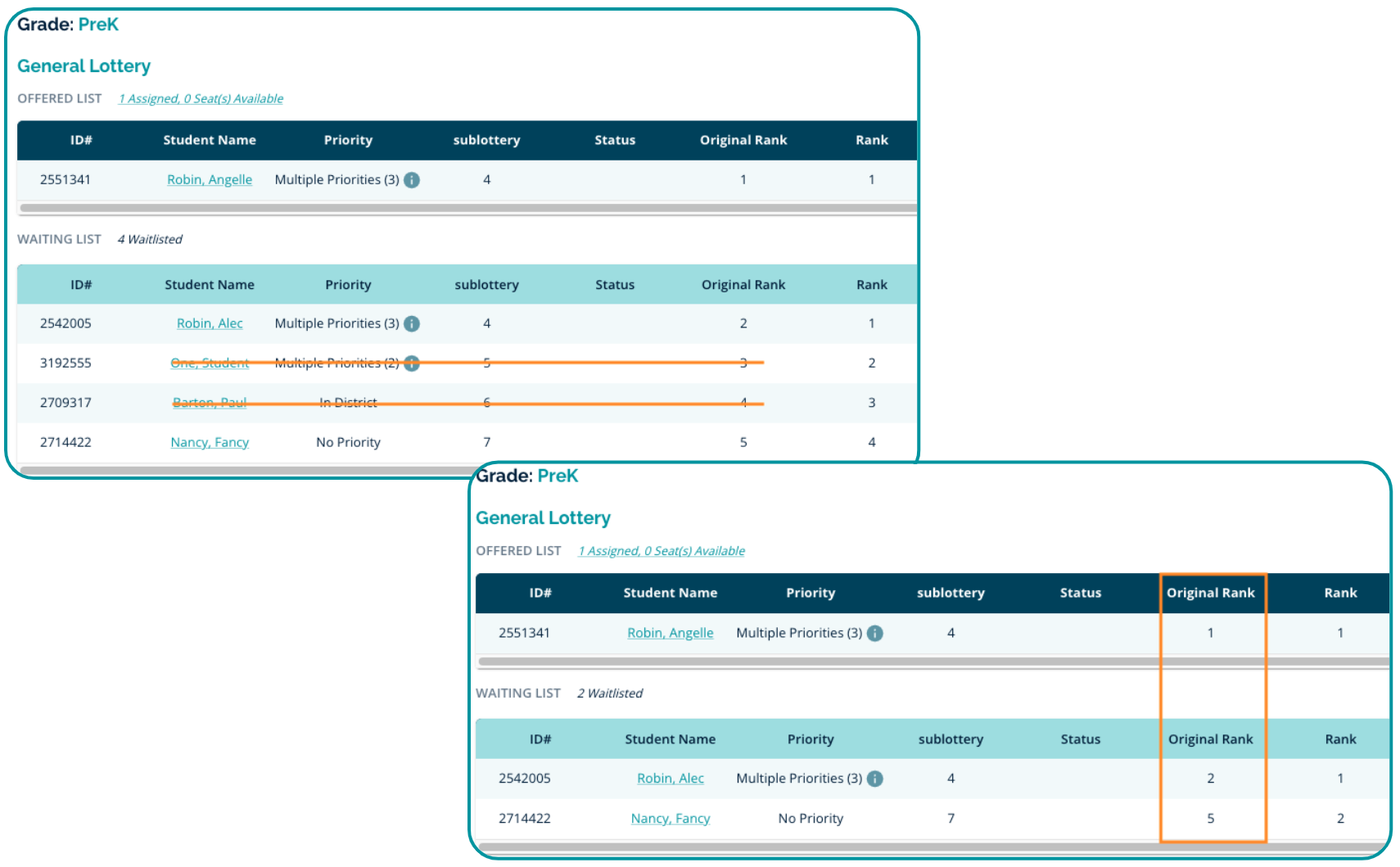The image size is (1400, 867).
Task: Click info icon in offered row of panel with strikethrough rows
Action: click(412, 180)
